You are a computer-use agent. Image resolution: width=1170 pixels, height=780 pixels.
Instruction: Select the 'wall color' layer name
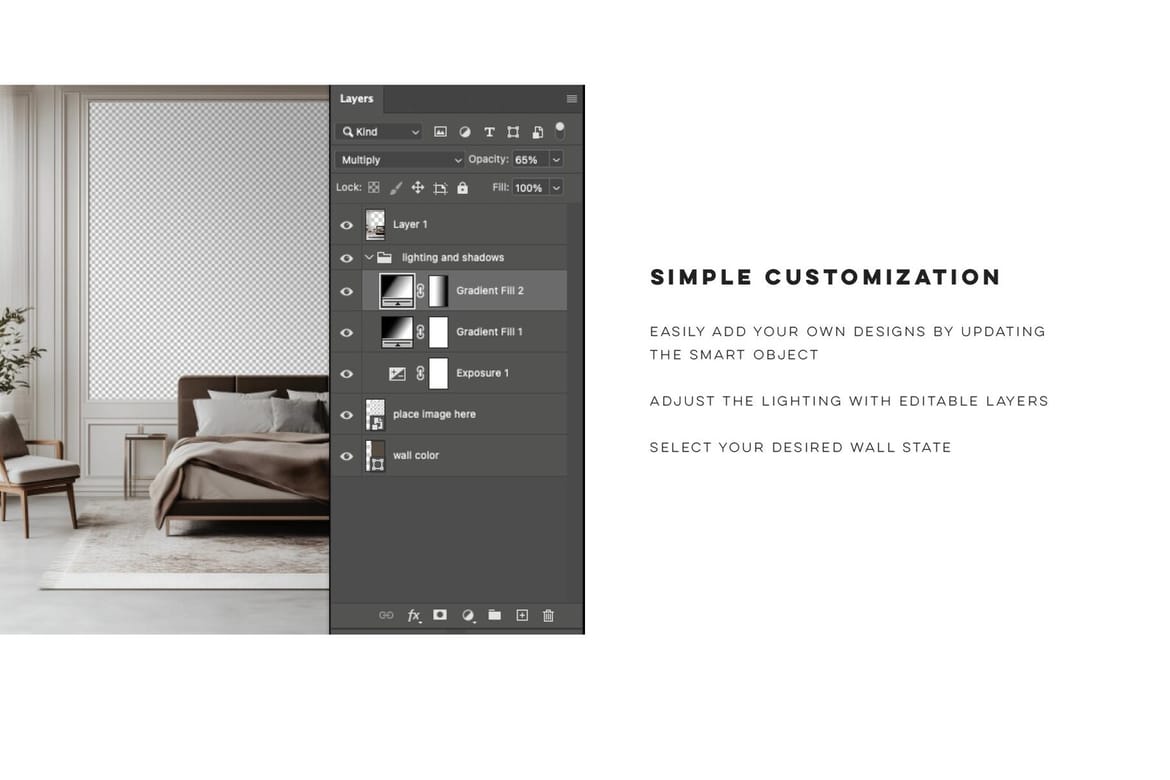pos(416,455)
